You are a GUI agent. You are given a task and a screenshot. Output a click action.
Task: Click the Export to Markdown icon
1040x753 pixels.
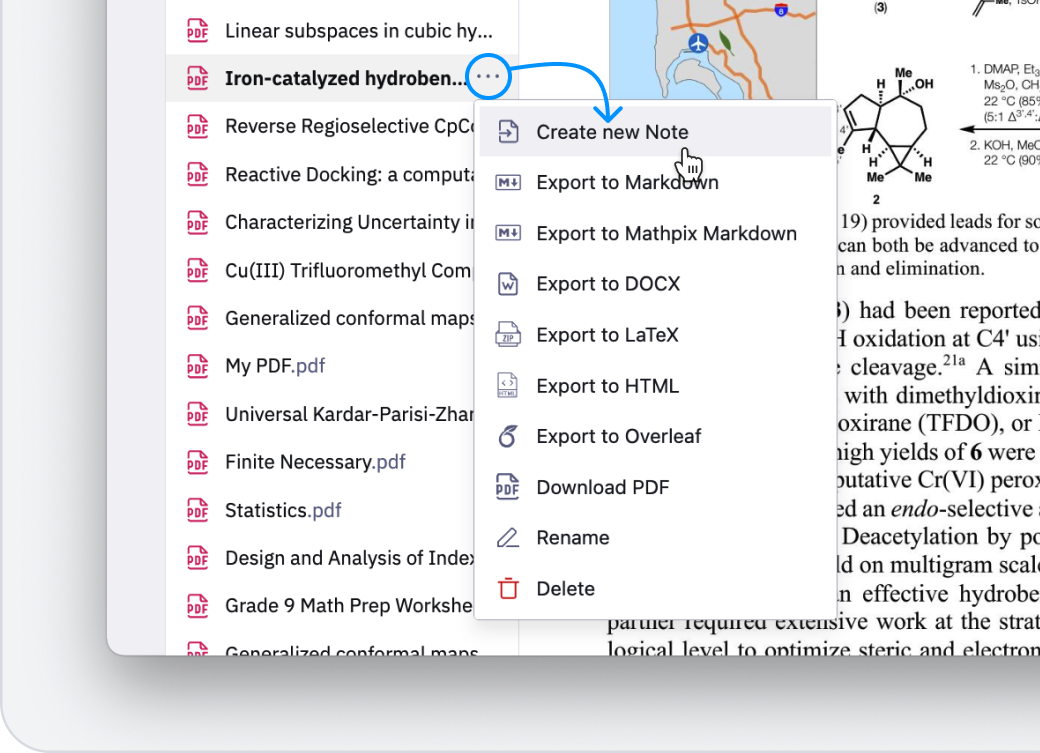pyautogui.click(x=508, y=182)
